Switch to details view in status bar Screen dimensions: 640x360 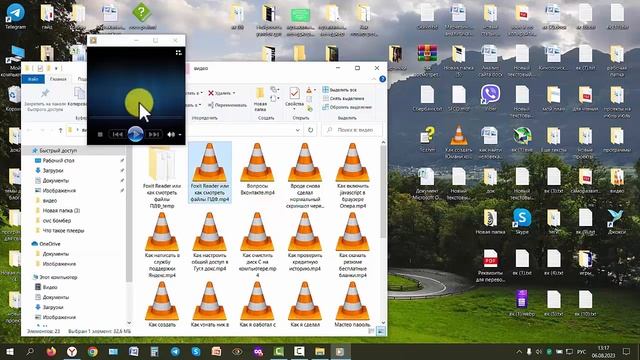[x=371, y=331]
